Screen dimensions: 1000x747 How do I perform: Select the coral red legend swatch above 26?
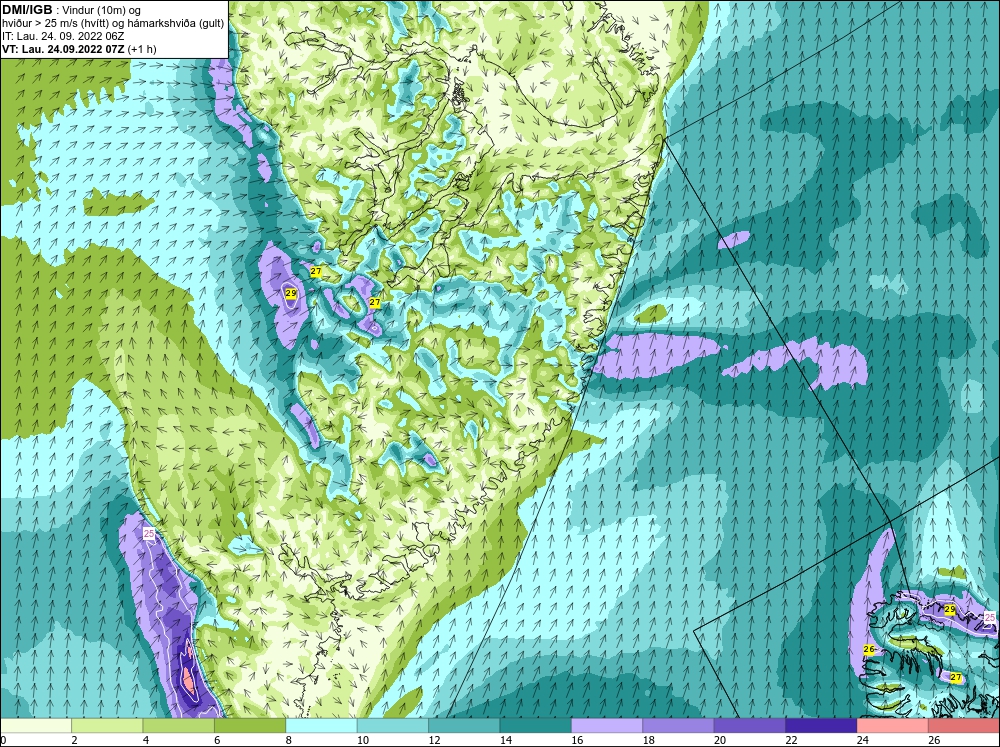click(x=964, y=725)
